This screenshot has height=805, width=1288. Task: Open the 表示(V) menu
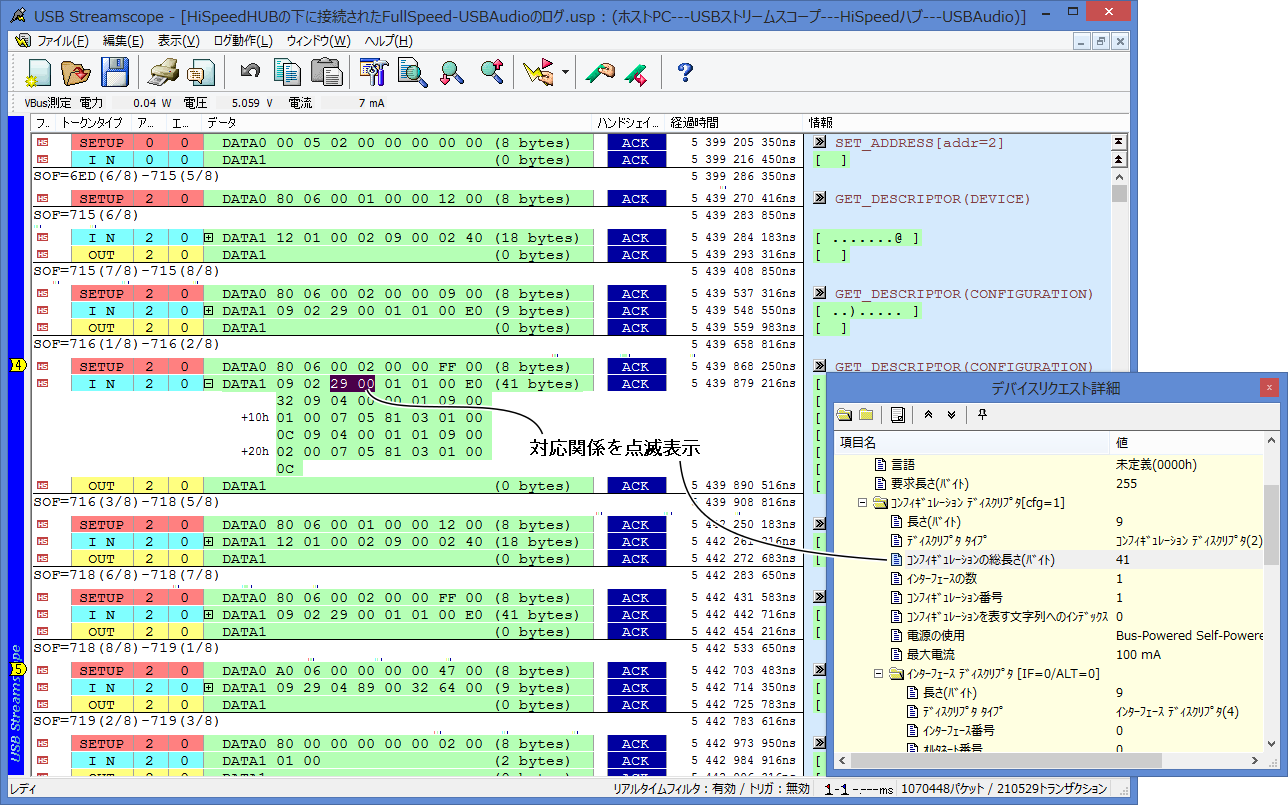click(180, 41)
